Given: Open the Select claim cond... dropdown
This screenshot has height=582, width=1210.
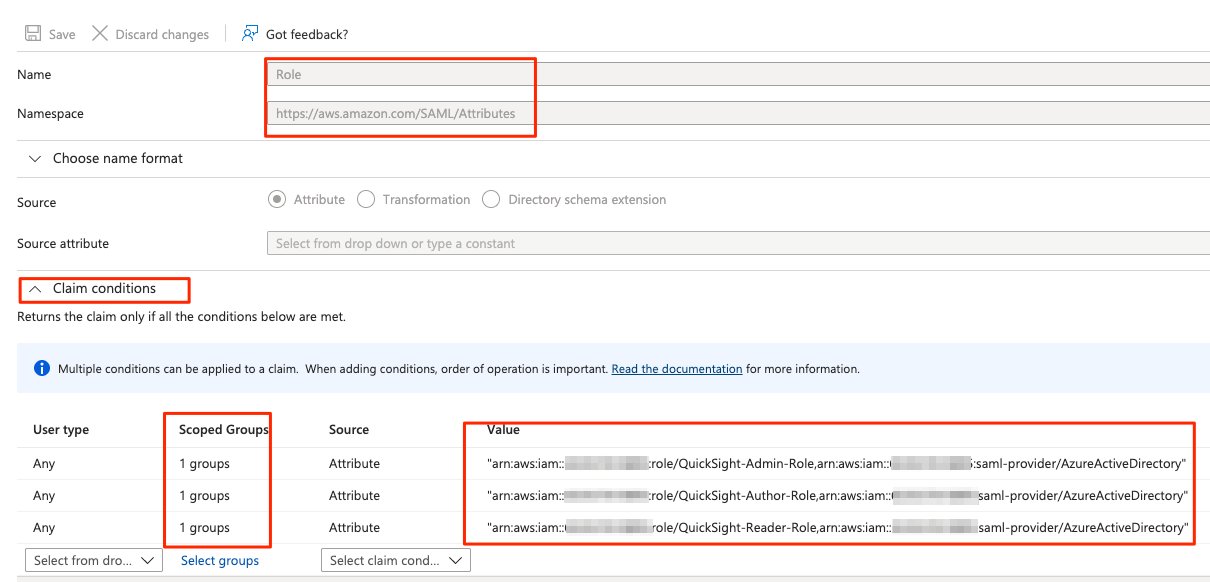Looking at the screenshot, I should 396,560.
